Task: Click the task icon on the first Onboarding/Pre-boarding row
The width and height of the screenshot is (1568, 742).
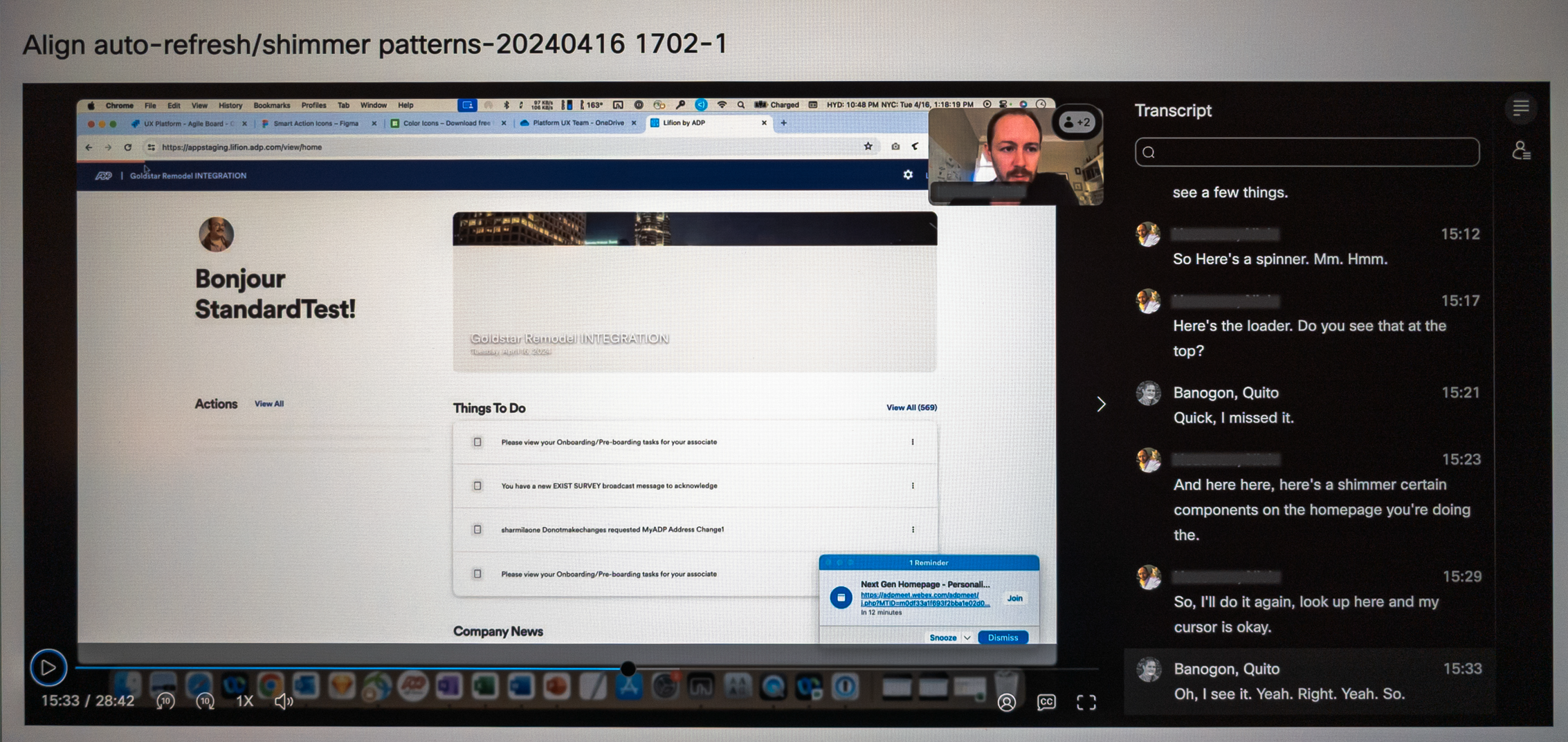Action: 477,442
